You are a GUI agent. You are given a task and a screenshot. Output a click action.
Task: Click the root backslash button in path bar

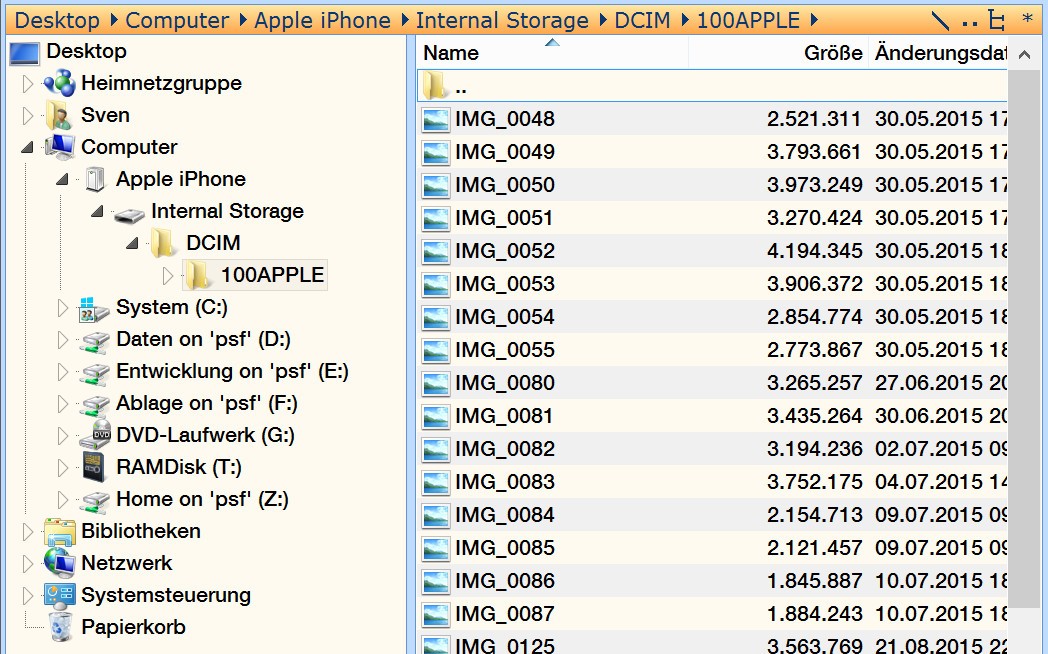pos(940,20)
